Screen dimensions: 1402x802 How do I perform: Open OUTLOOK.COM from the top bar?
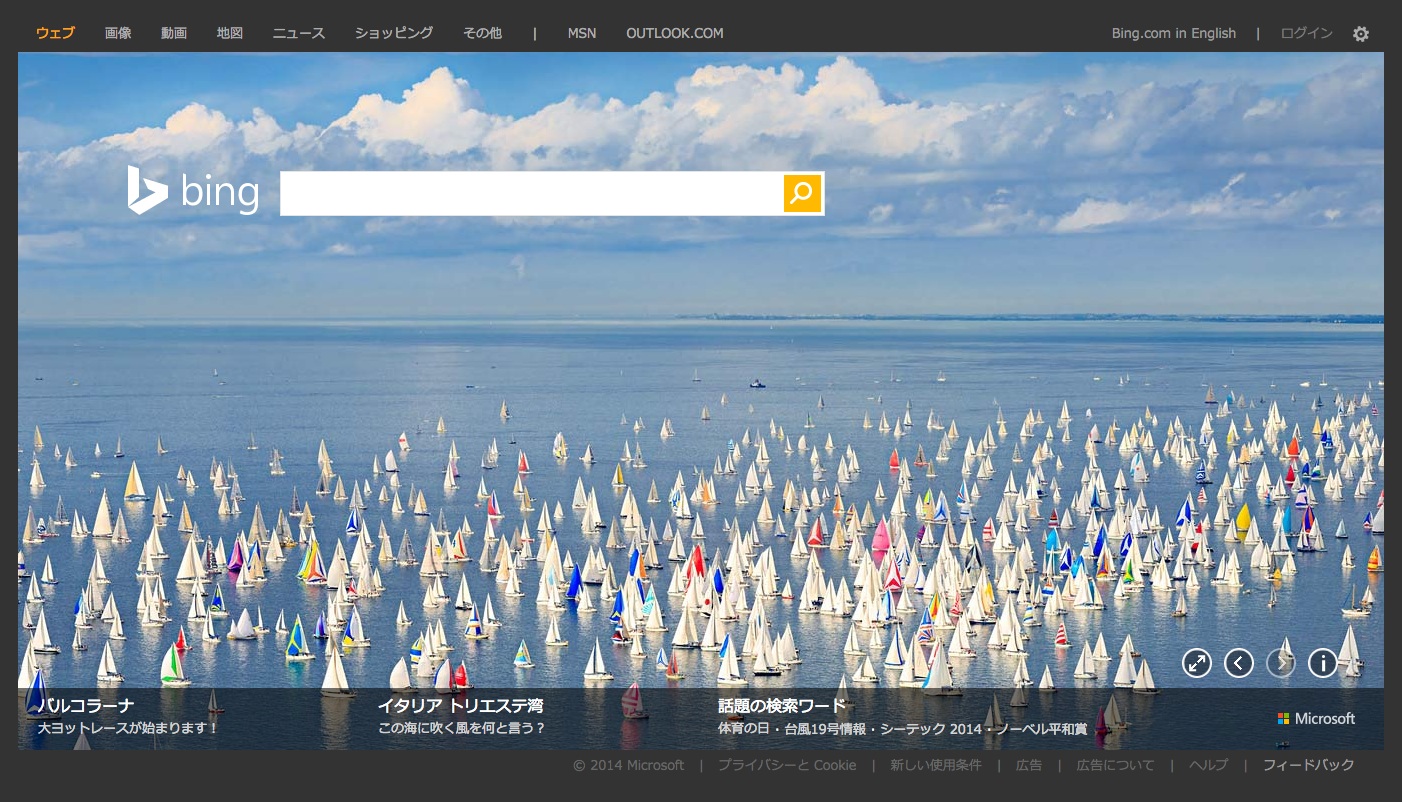[674, 33]
